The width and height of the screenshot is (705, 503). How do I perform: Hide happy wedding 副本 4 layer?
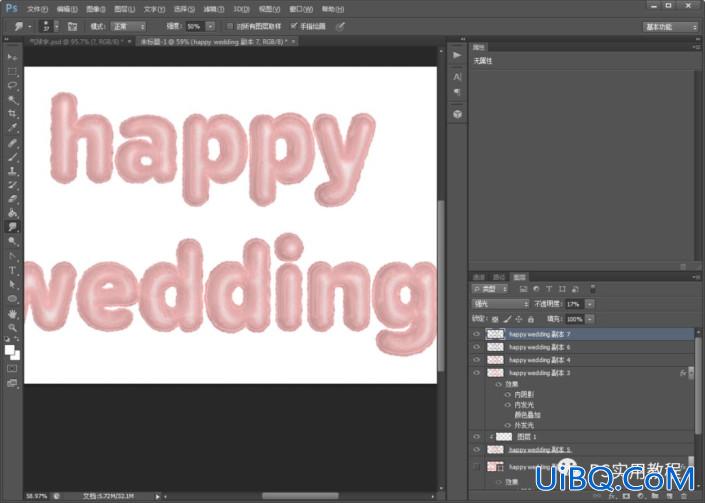pyautogui.click(x=476, y=360)
